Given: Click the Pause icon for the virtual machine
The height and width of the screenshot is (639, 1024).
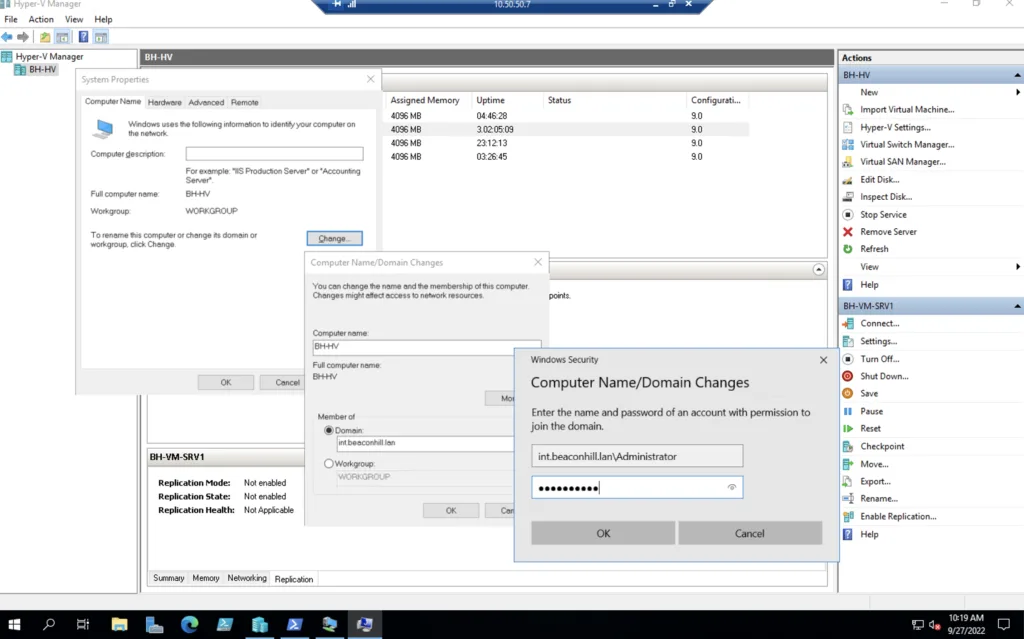Looking at the screenshot, I should [x=848, y=412].
